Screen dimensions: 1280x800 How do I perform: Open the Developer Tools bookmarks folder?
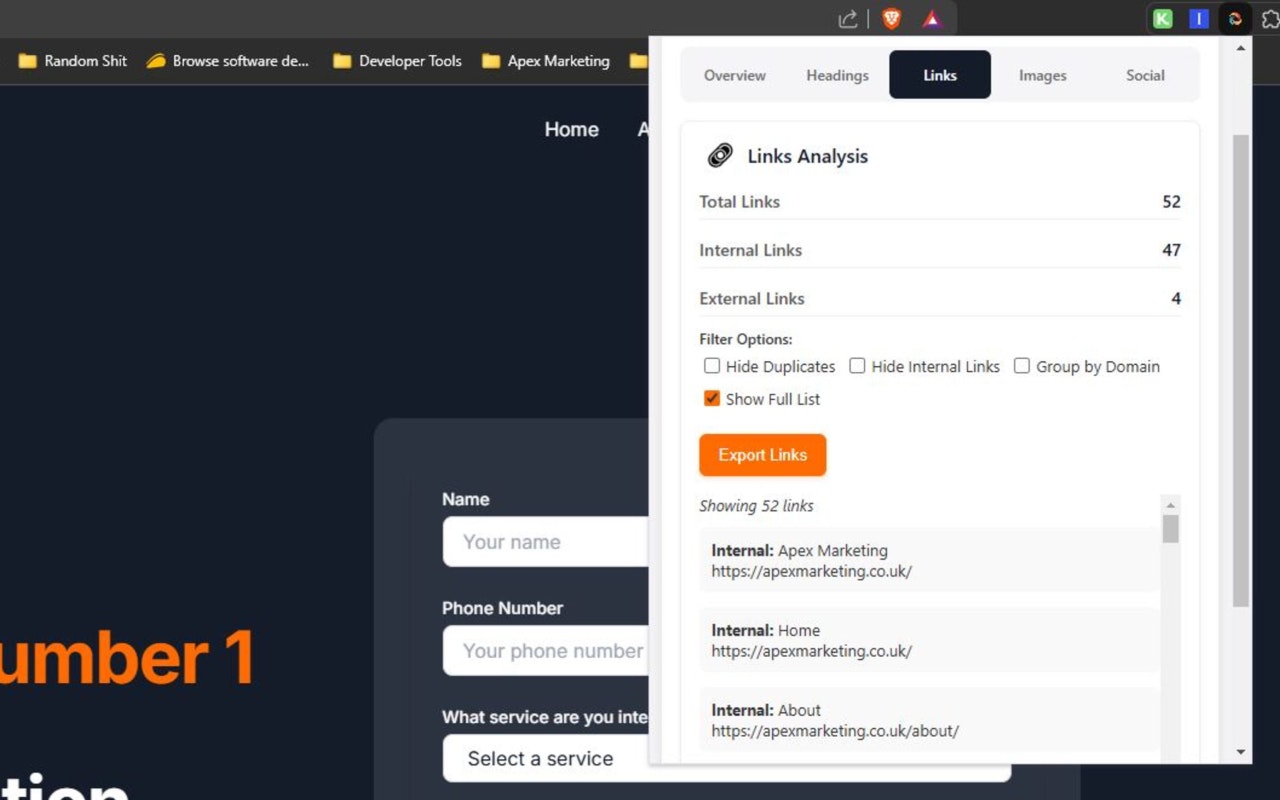(x=398, y=61)
